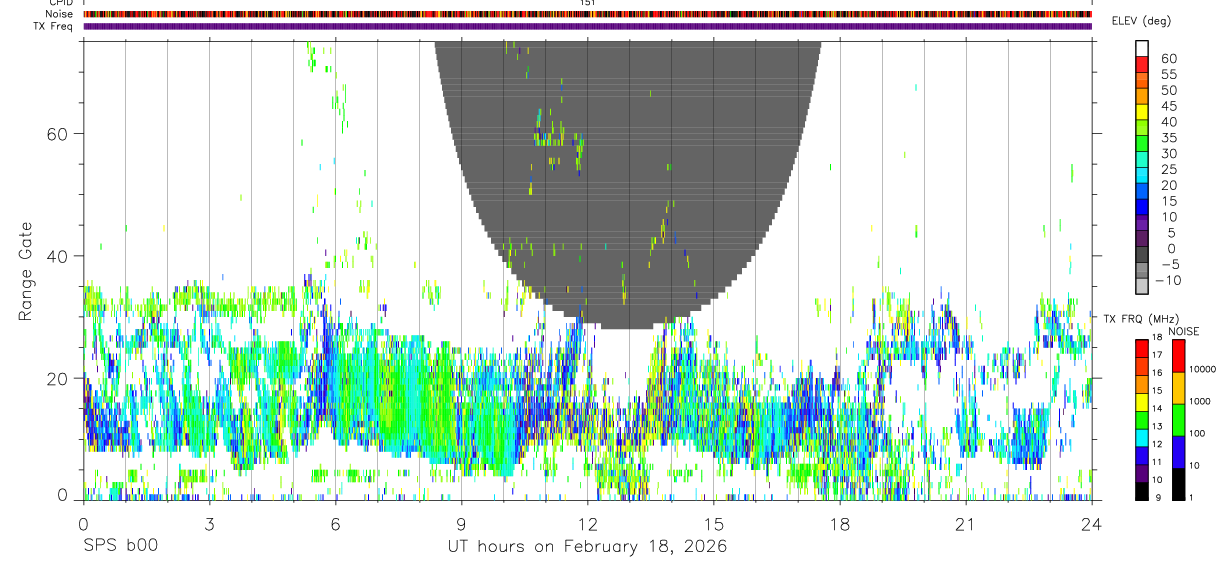The image size is (1228, 567).
Task: Click the ELEV scale label '50'
Action: pyautogui.click(x=1168, y=91)
